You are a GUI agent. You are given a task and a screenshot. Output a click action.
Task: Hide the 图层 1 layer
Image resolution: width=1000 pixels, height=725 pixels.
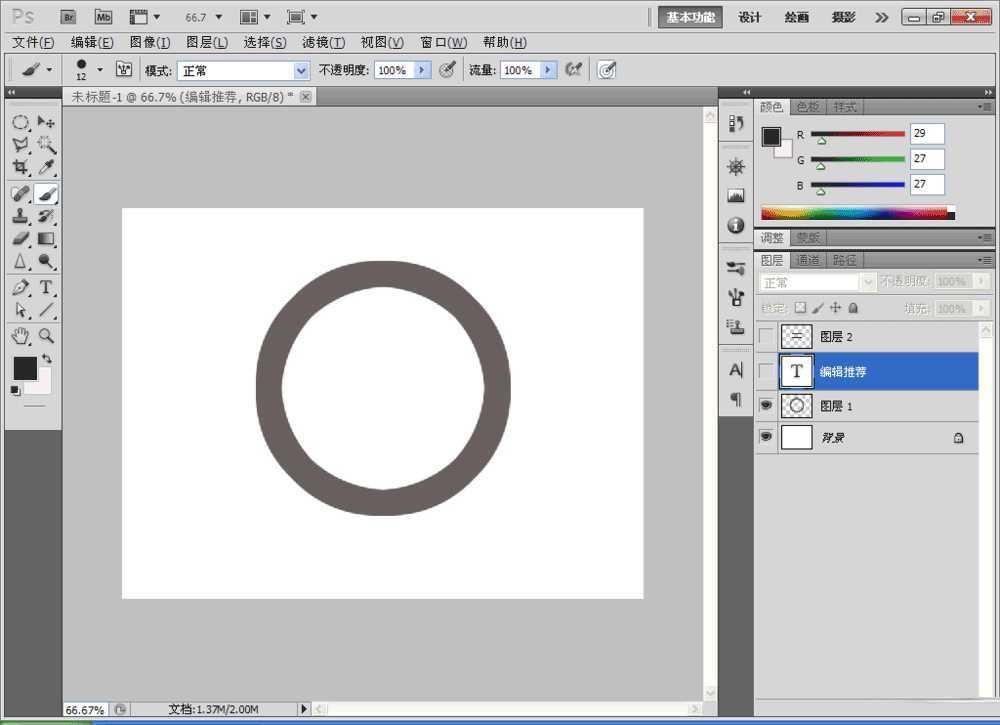(x=766, y=406)
